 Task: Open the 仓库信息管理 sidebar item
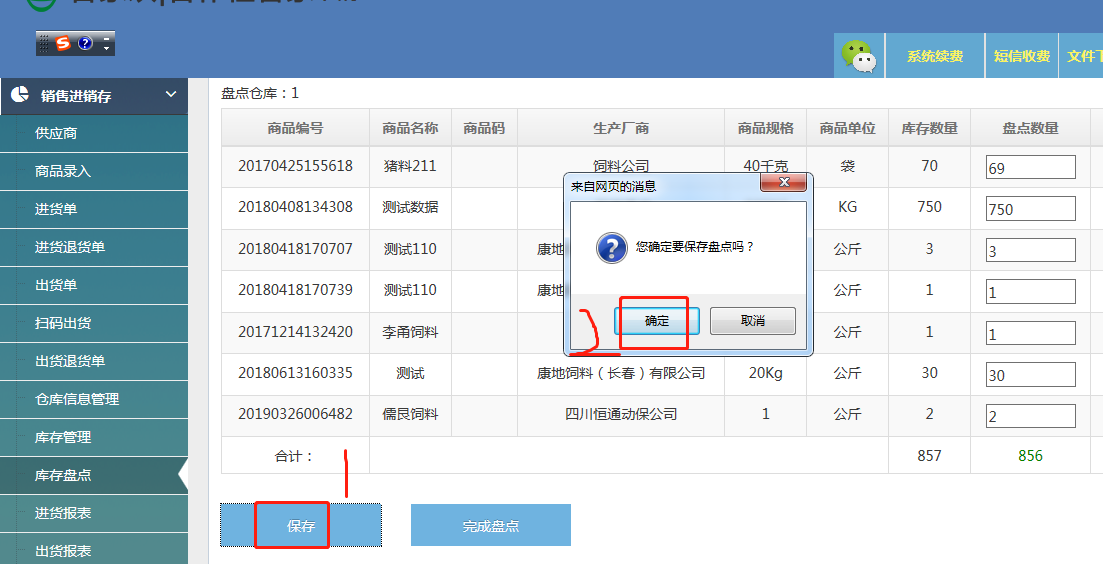pyautogui.click(x=94, y=399)
